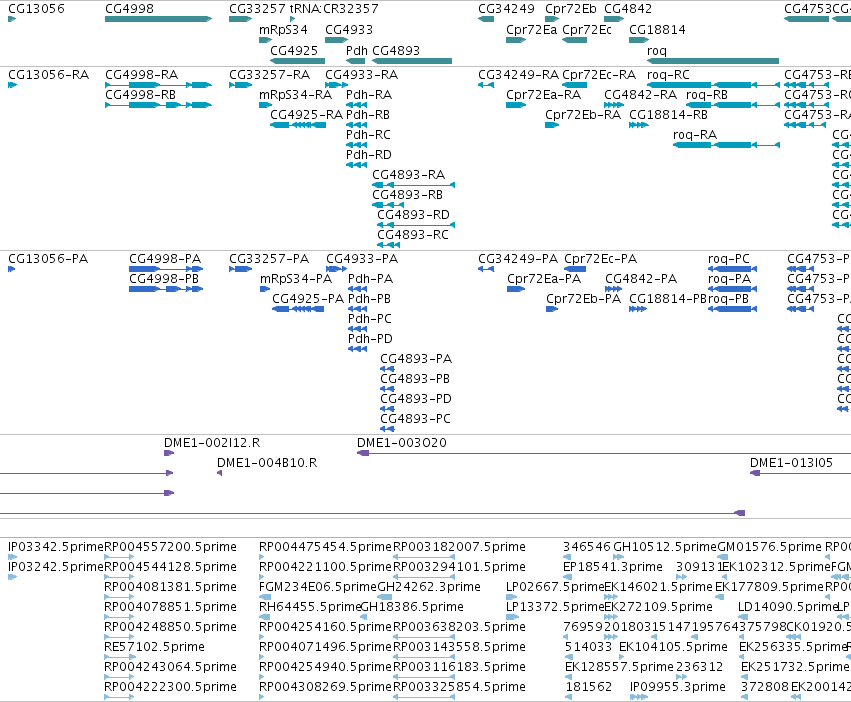Select the CG13056 gene label
Image resolution: width=851 pixels, height=702 pixels.
(36, 9)
